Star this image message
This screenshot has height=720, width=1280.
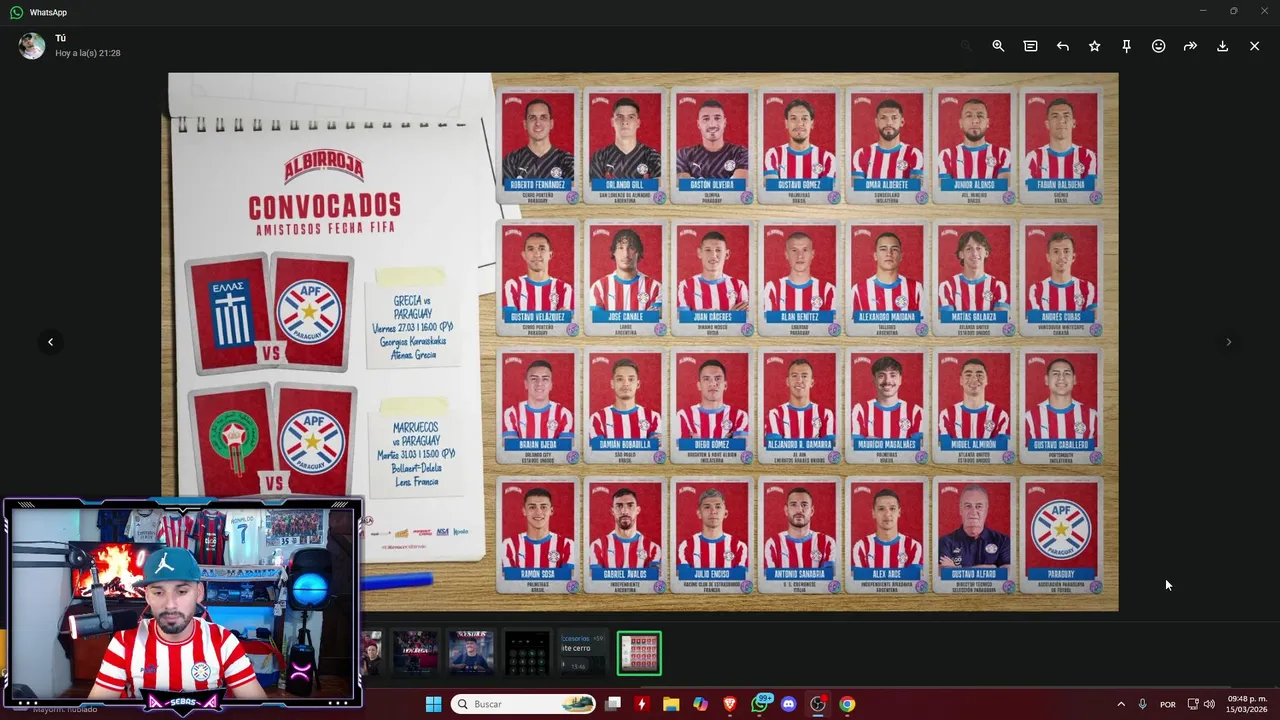[1094, 46]
